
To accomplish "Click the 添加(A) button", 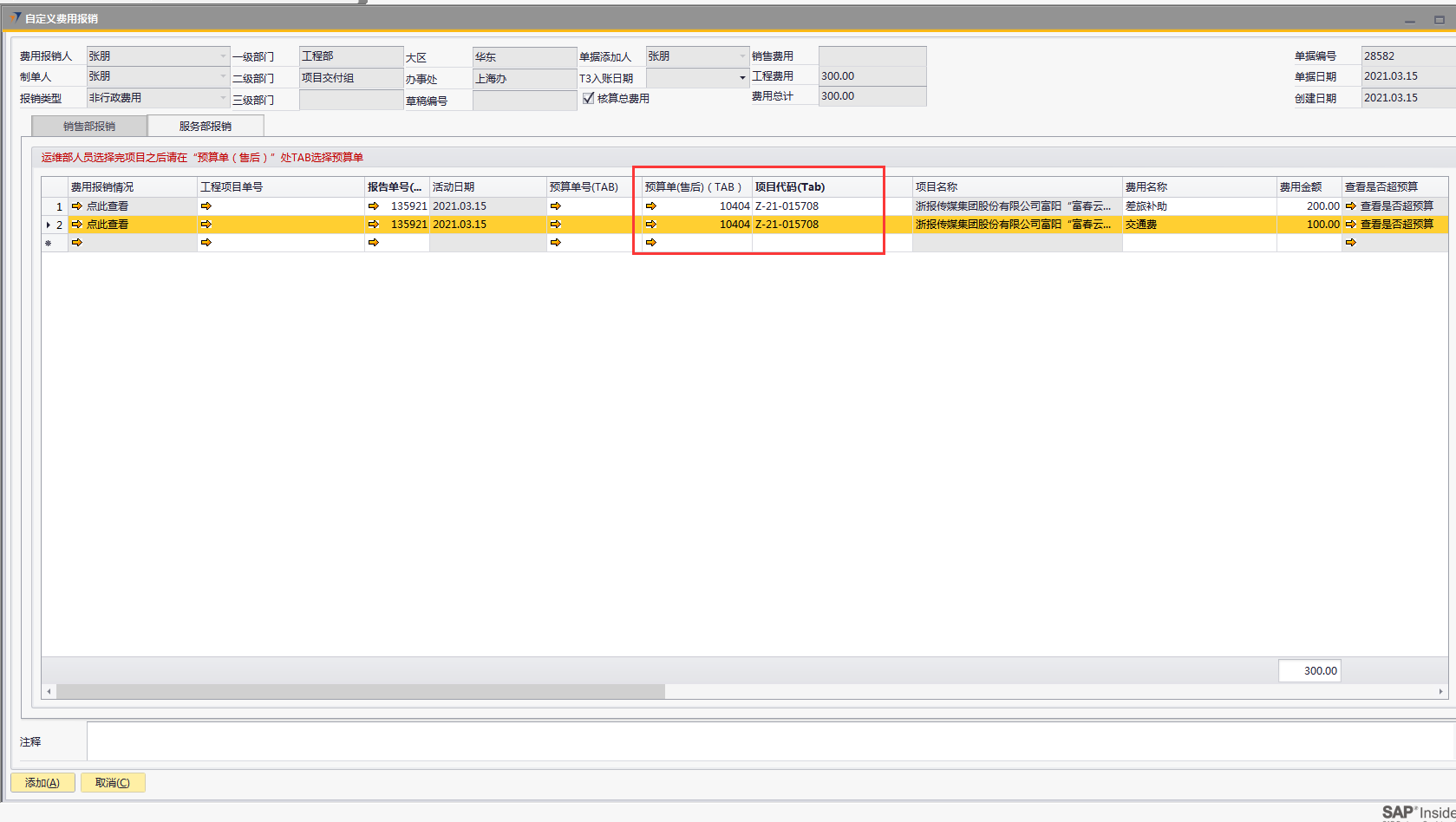I will [x=42, y=783].
